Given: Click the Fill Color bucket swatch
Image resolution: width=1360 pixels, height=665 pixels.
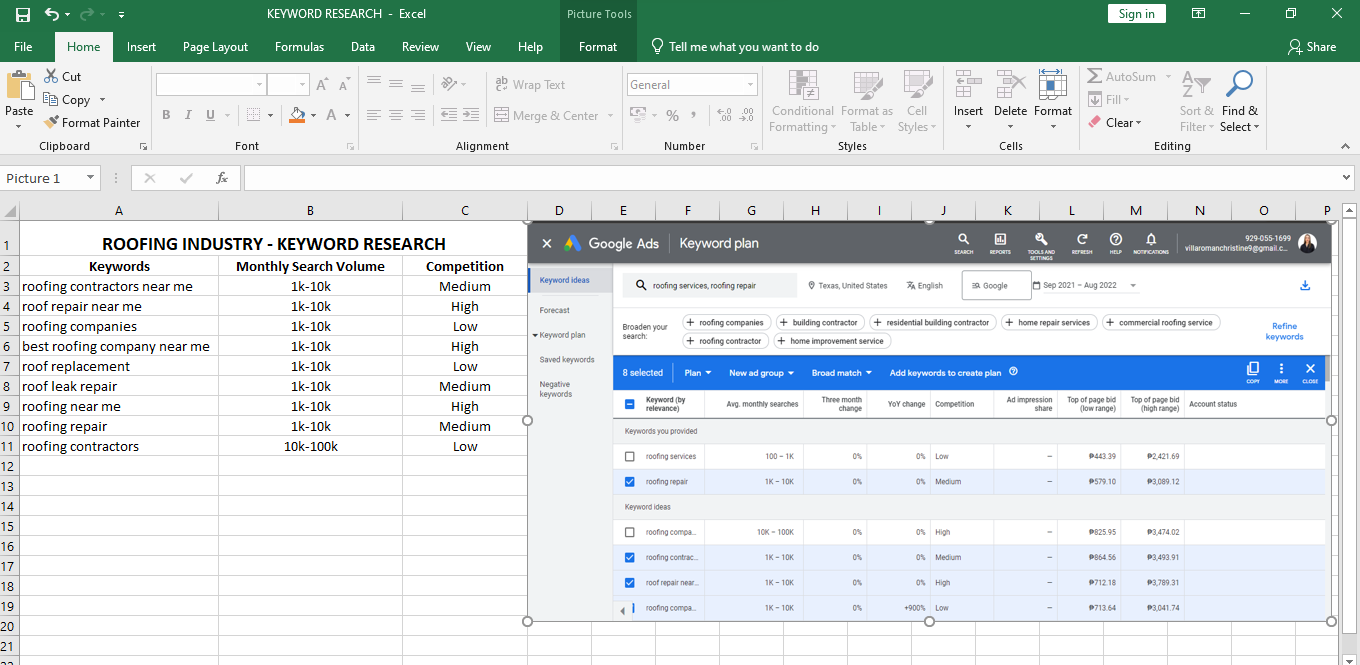Looking at the screenshot, I should point(297,115).
